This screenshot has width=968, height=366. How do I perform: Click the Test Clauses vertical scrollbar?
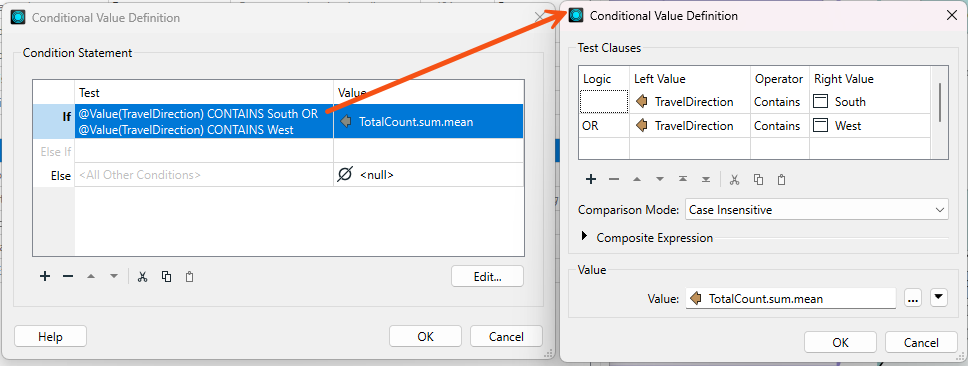(940, 102)
